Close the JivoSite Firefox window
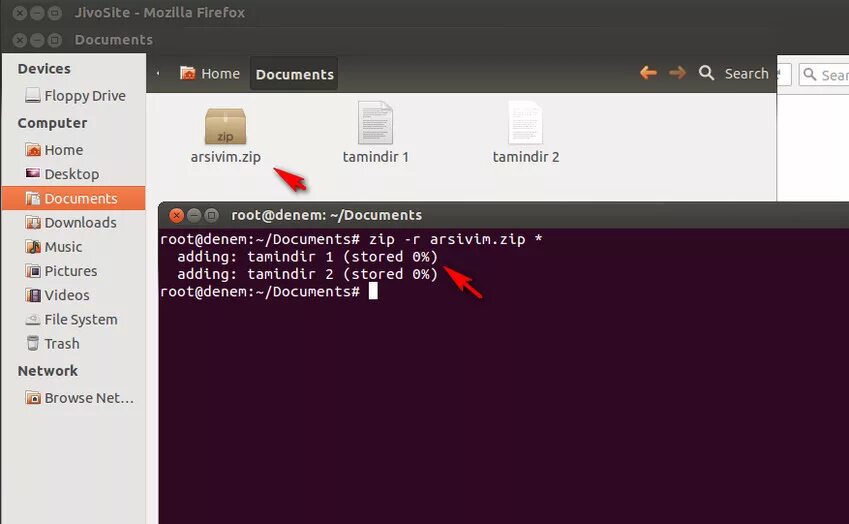849x524 pixels. click(19, 13)
